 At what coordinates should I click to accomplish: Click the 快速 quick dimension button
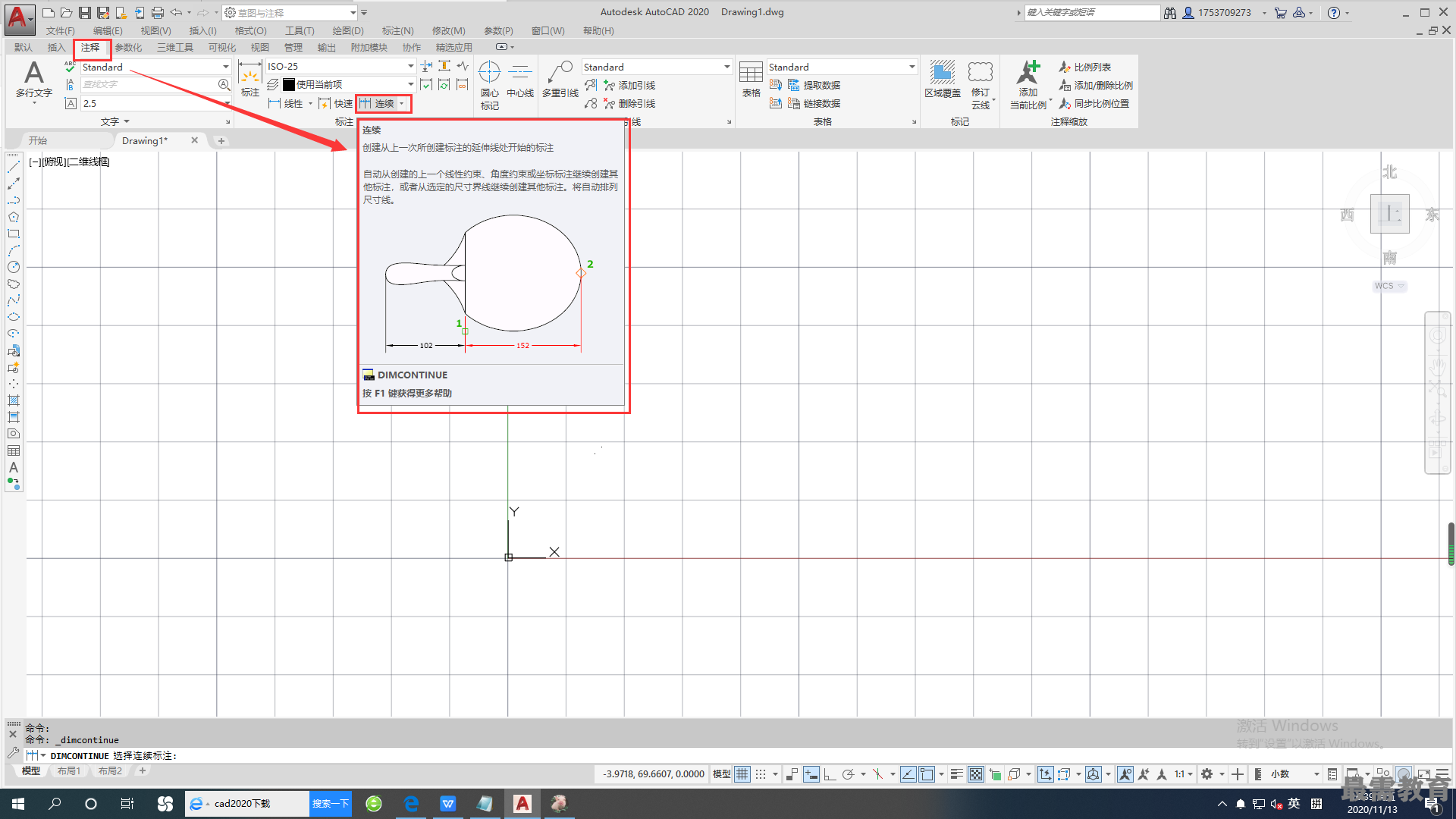pyautogui.click(x=336, y=103)
